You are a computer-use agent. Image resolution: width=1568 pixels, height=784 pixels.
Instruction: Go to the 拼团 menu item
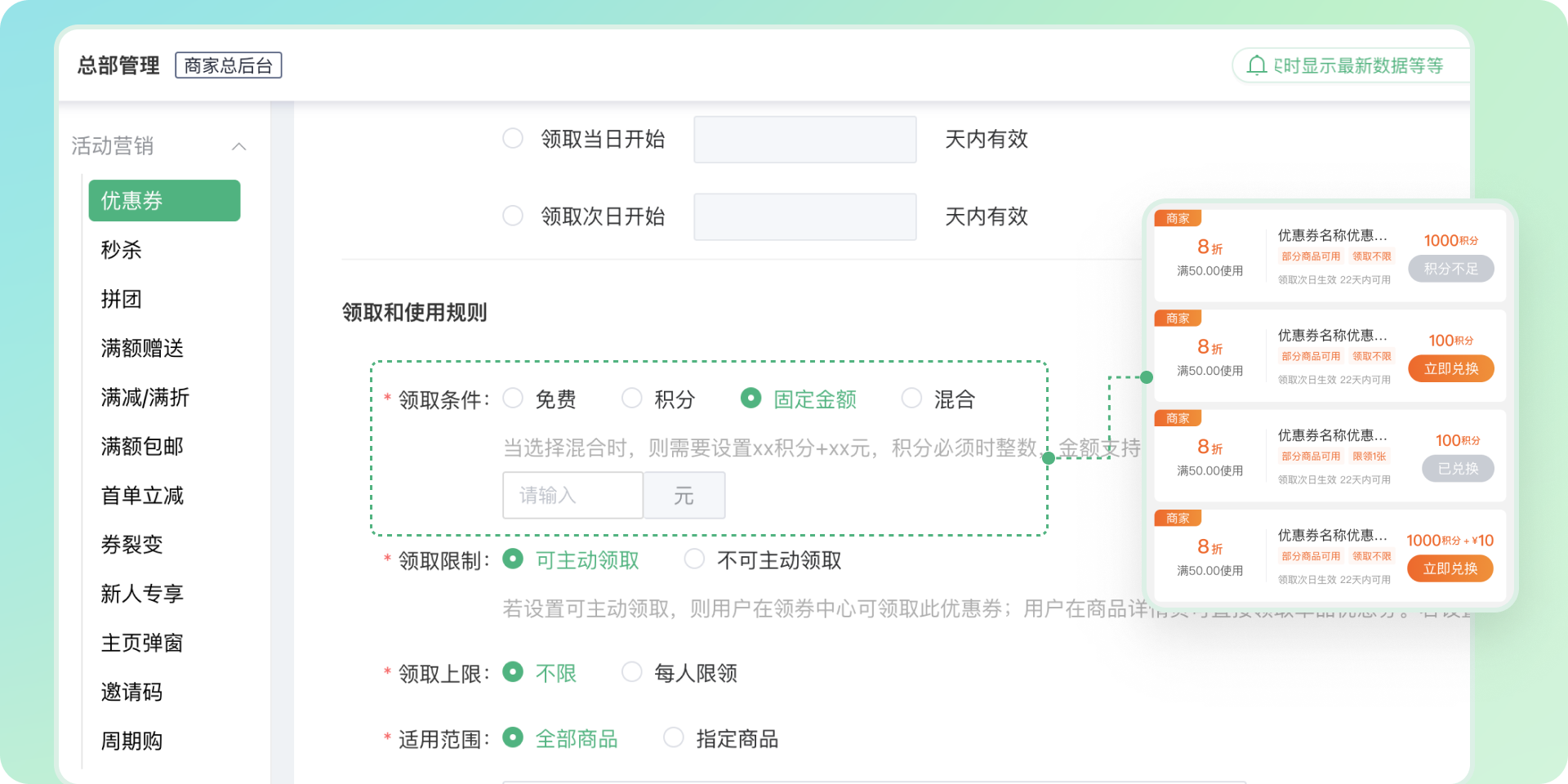pyautogui.click(x=121, y=299)
